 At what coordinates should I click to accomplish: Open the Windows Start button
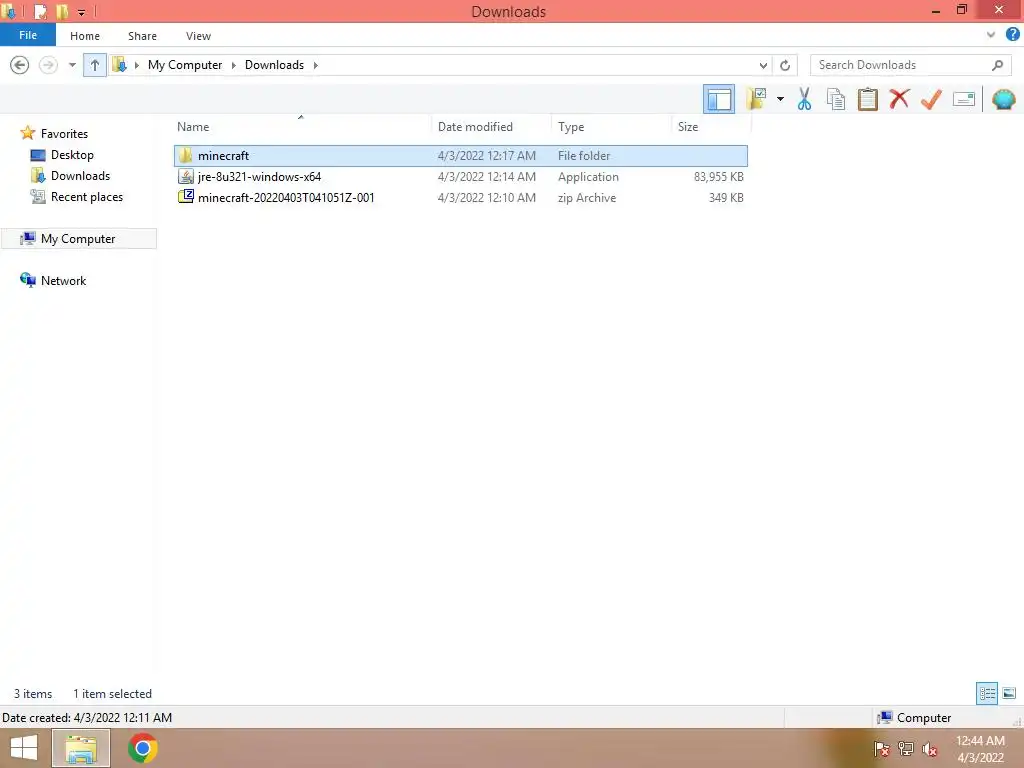tap(24, 748)
